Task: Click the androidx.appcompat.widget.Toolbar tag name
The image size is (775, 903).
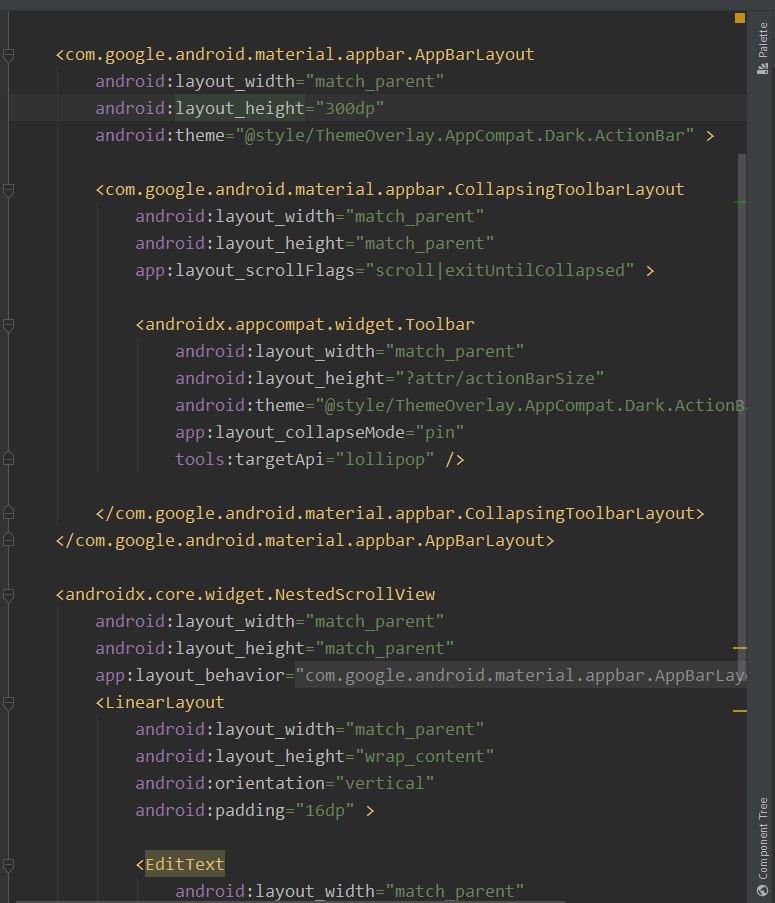Action: coord(305,325)
